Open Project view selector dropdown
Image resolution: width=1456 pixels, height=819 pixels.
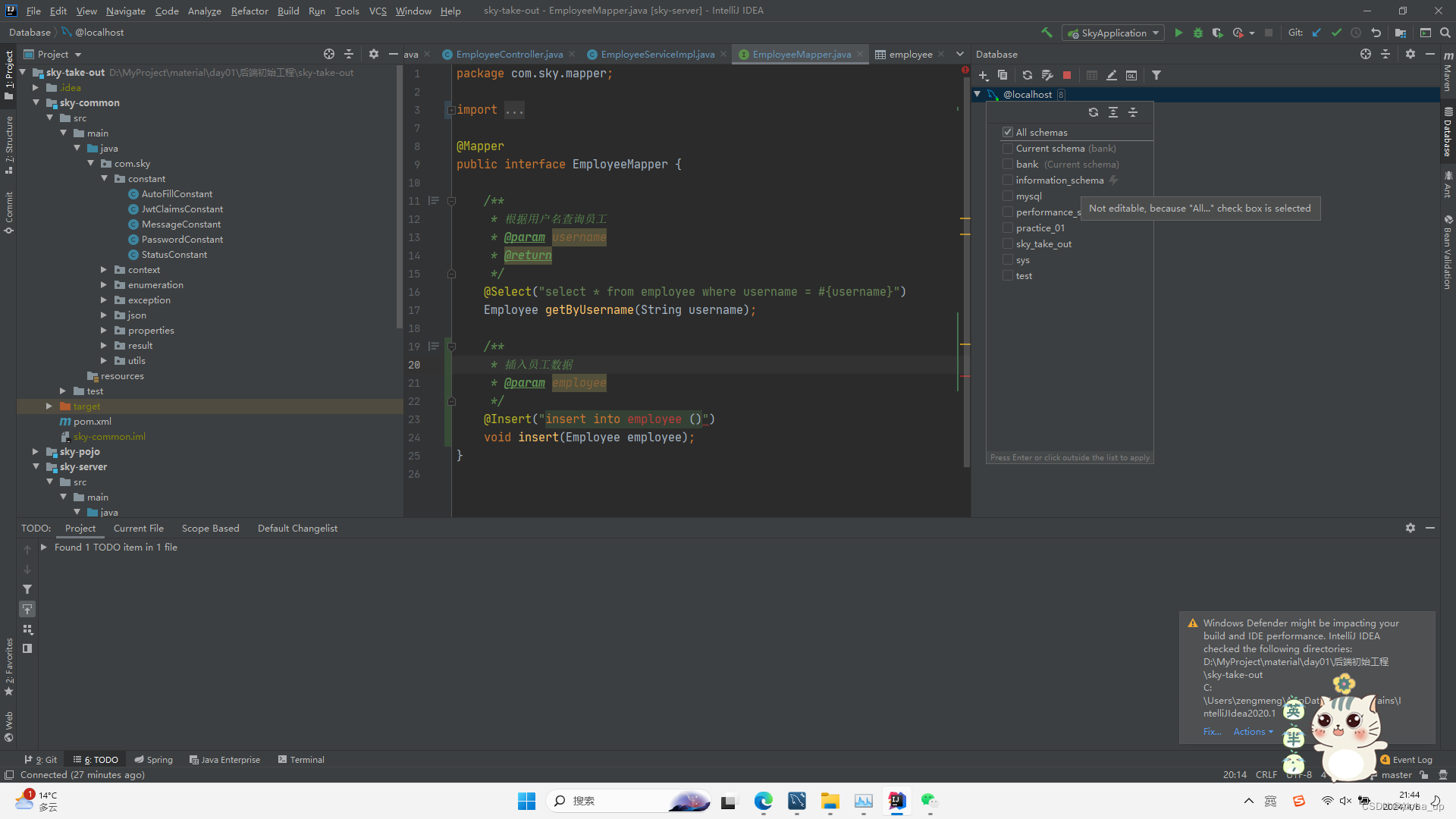point(52,54)
